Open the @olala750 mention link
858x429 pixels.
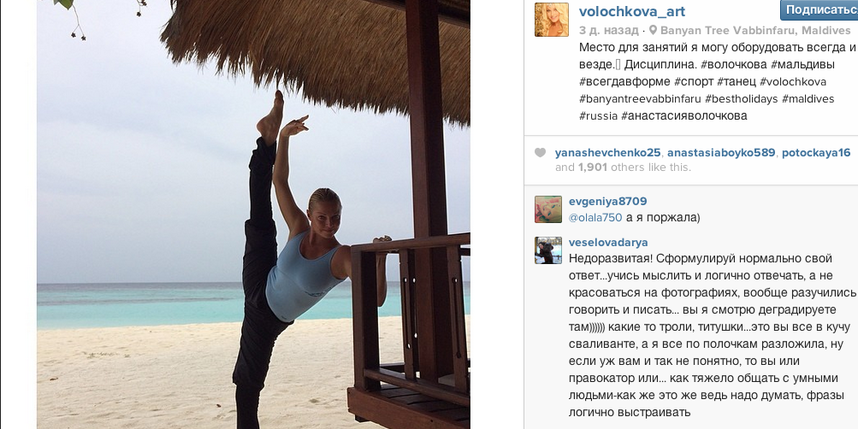point(595,217)
